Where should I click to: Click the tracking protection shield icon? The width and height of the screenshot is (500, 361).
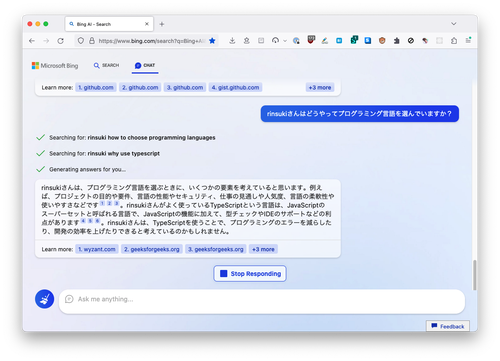81,41
